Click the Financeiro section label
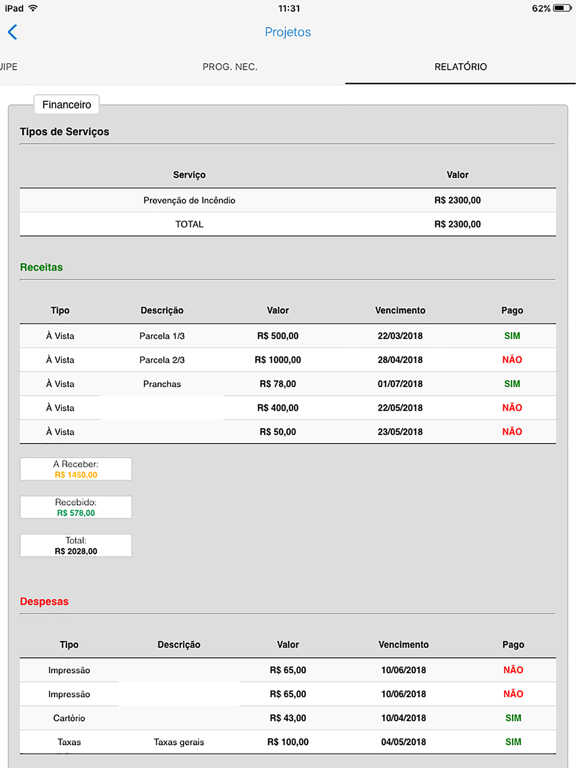The image size is (576, 768). click(67, 105)
